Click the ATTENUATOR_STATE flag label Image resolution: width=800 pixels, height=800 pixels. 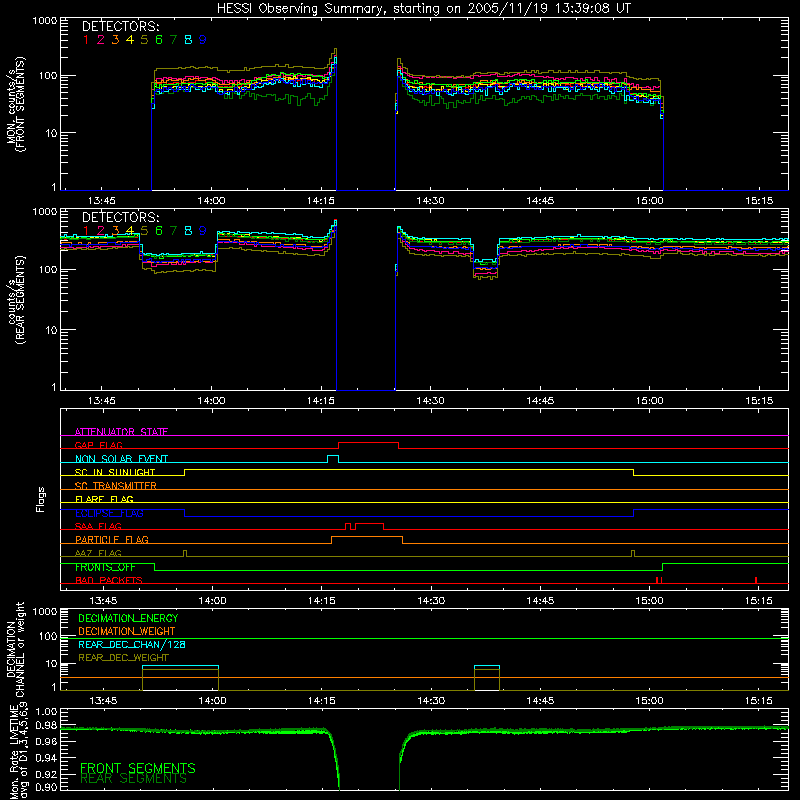[121, 432]
